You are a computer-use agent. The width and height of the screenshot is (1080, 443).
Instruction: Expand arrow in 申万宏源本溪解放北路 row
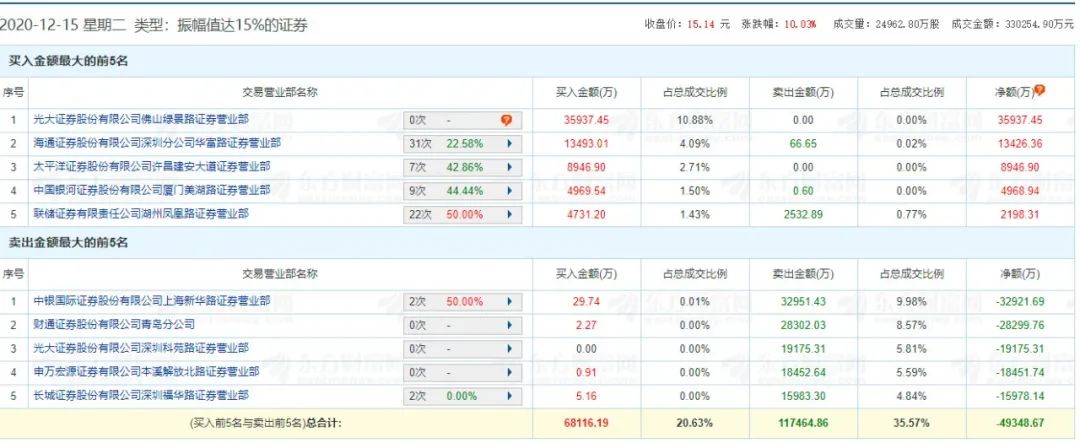click(510, 372)
